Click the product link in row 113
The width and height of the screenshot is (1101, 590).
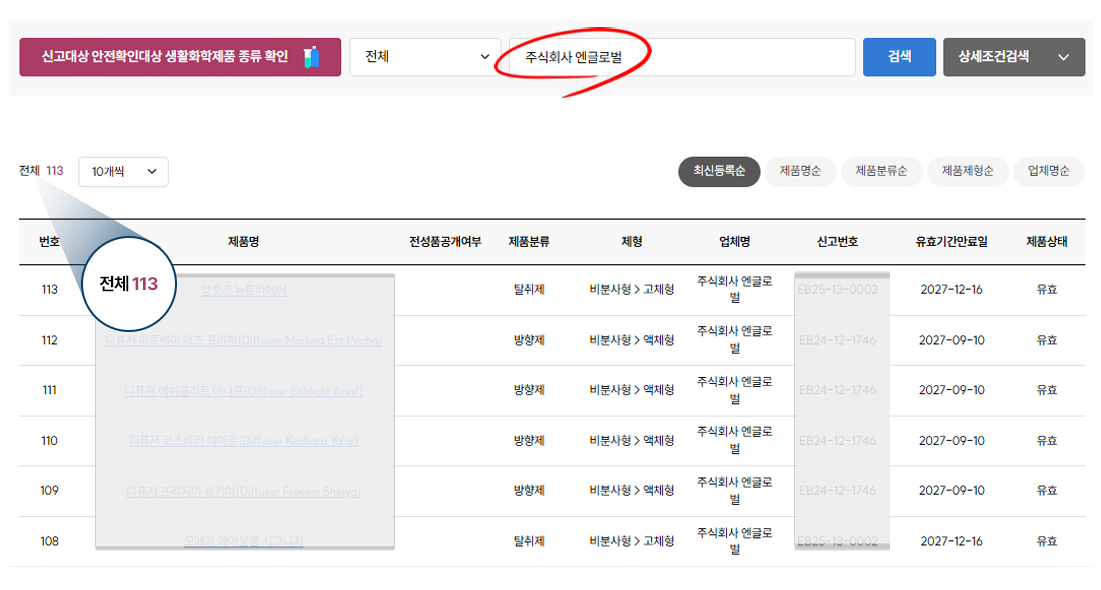[243, 290]
